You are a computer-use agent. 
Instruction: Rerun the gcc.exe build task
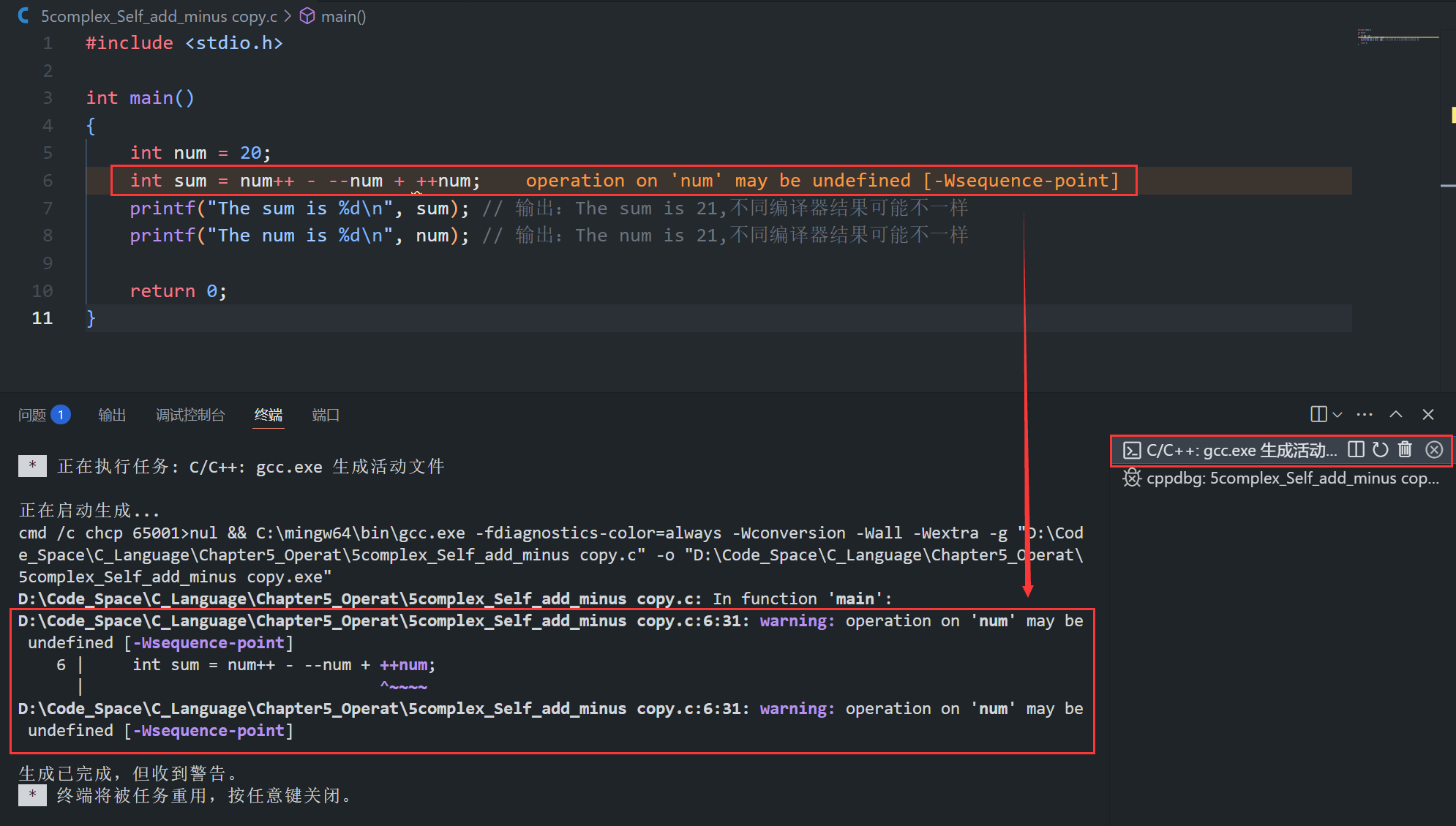click(x=1380, y=449)
